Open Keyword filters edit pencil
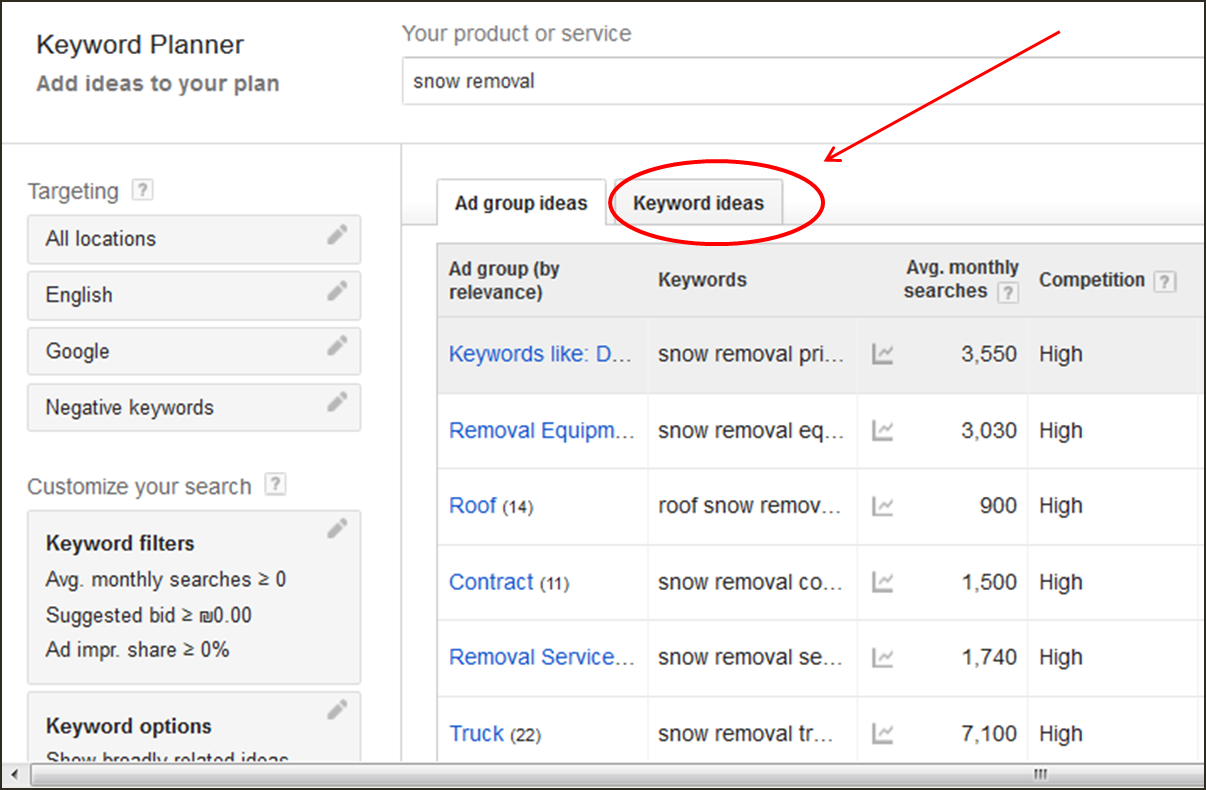 337,529
